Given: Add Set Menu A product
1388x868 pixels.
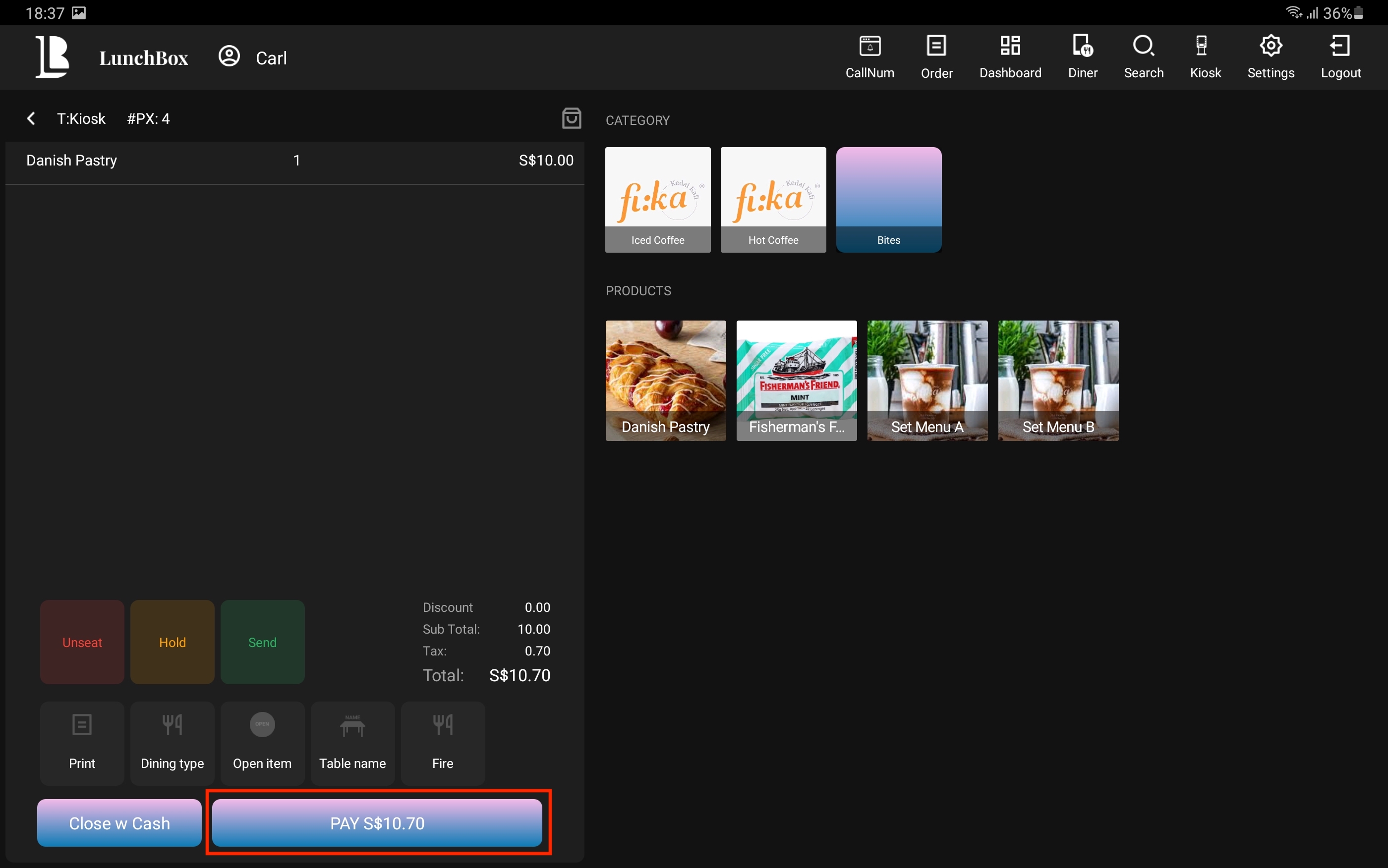Looking at the screenshot, I should click(x=927, y=380).
